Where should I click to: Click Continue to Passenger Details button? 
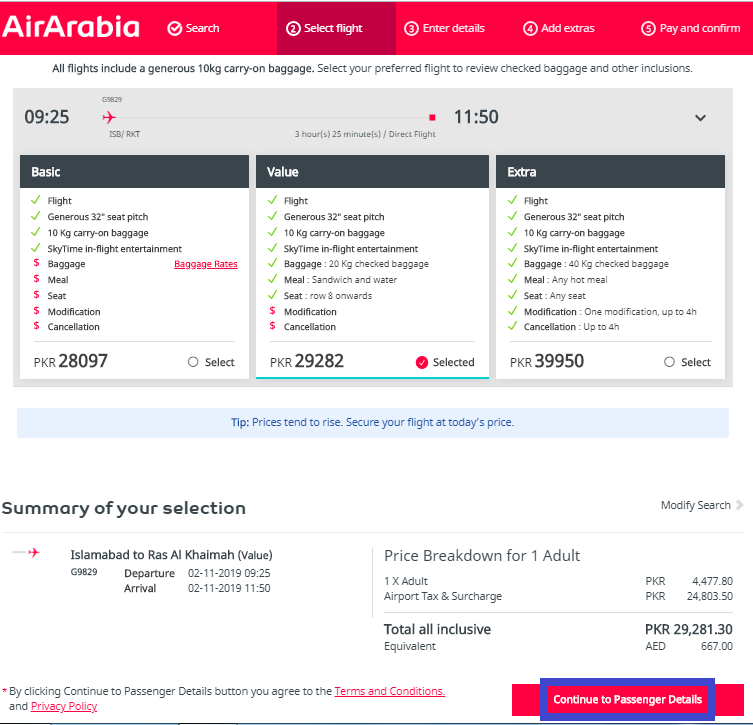tap(627, 700)
